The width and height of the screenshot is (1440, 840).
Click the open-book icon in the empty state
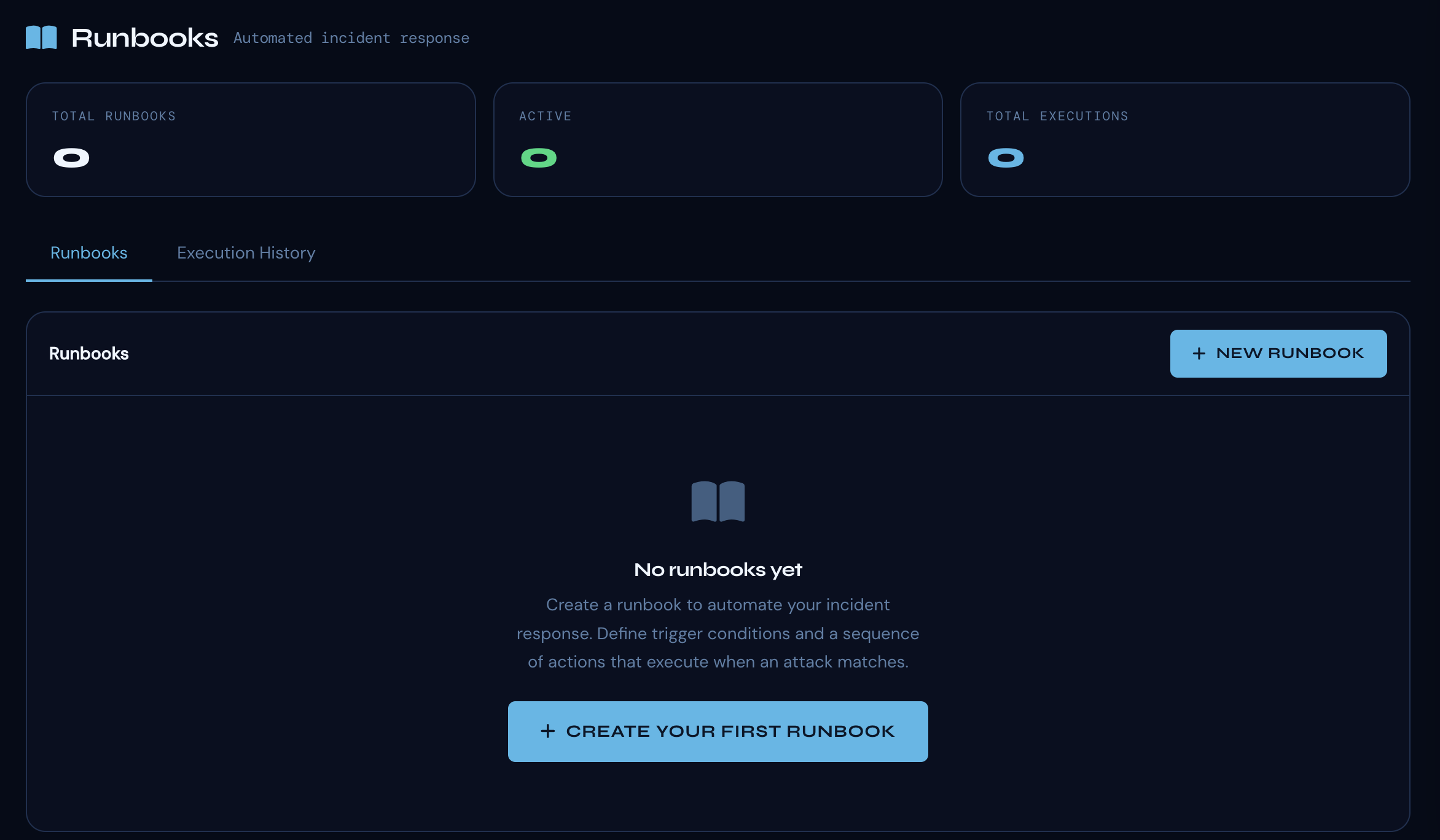click(x=718, y=502)
